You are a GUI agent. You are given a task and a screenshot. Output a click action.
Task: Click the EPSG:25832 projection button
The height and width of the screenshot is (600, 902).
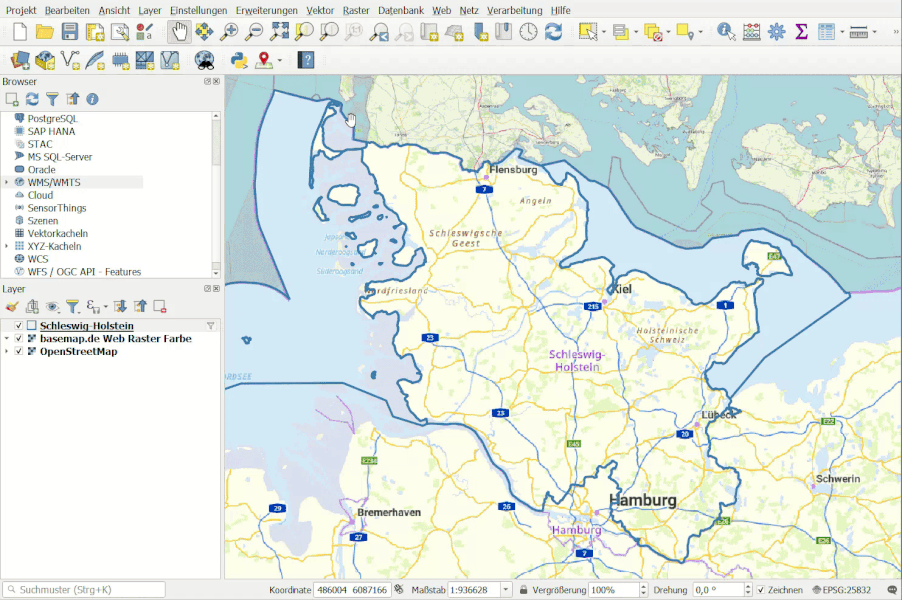coord(842,590)
